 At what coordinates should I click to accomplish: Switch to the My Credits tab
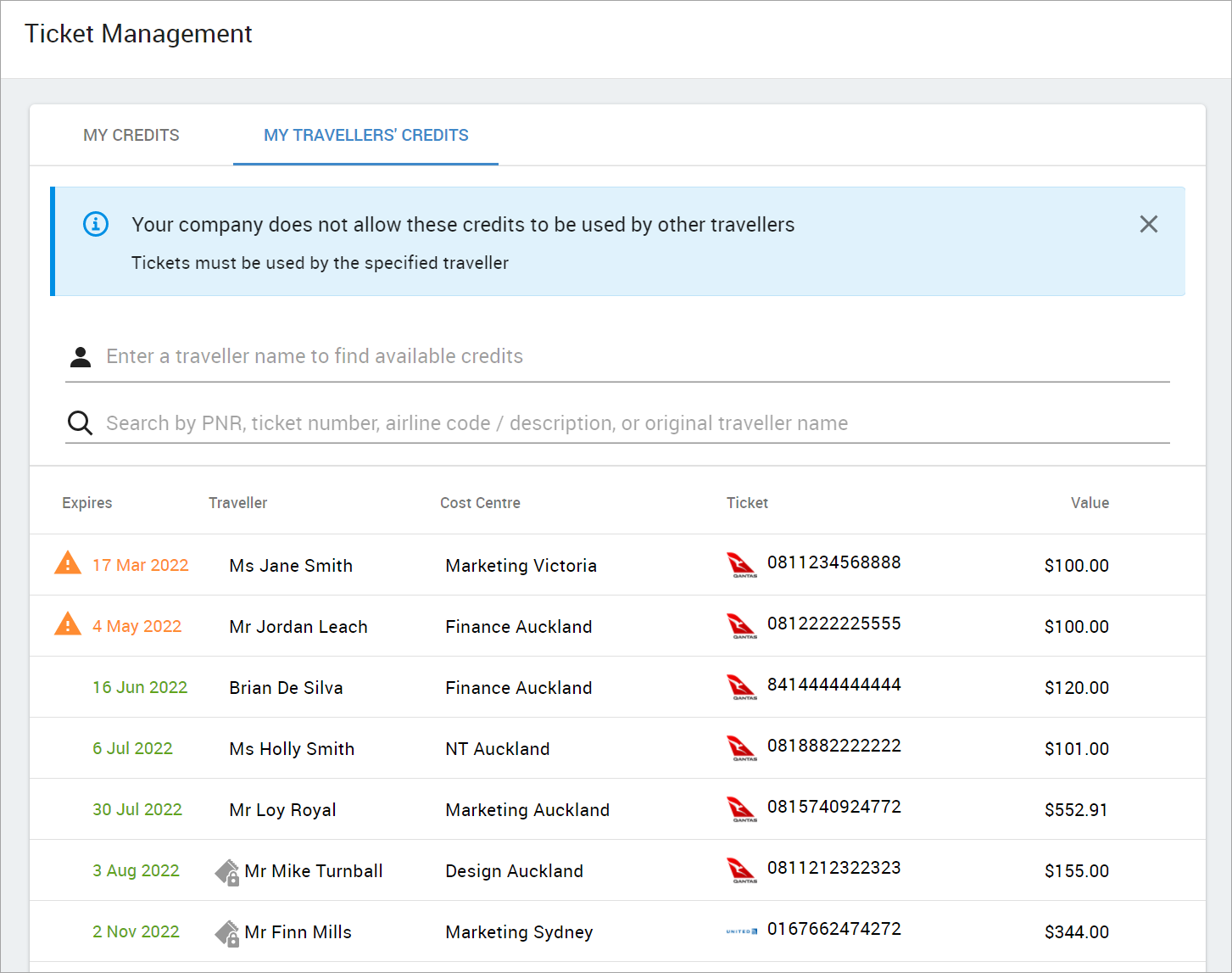point(131,135)
